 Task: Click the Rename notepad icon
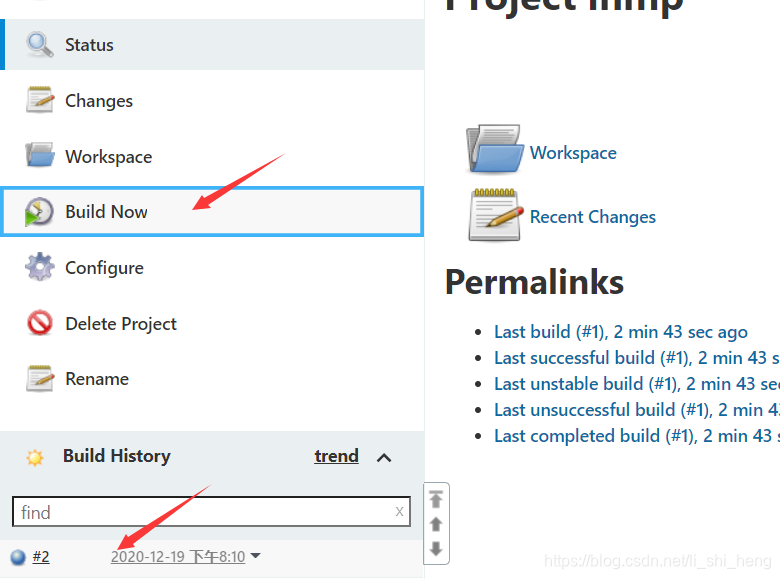tap(40, 379)
